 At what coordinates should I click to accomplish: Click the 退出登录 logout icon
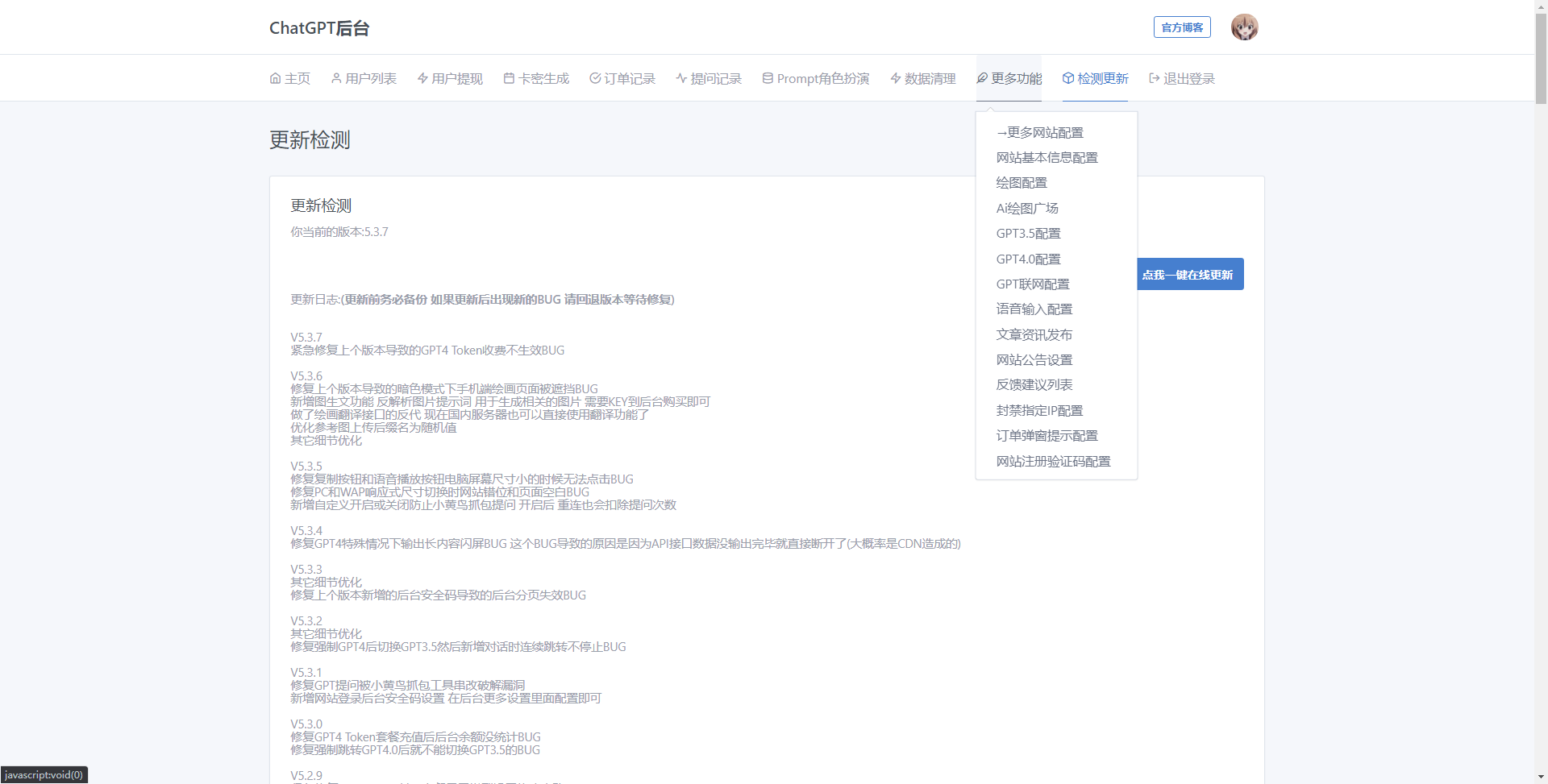pos(1153,78)
